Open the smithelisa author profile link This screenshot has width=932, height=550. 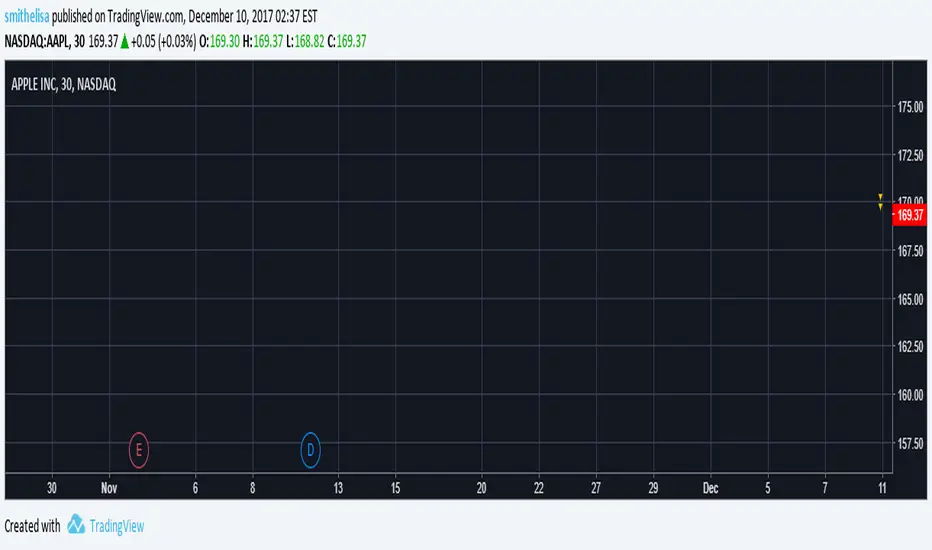(27, 16)
